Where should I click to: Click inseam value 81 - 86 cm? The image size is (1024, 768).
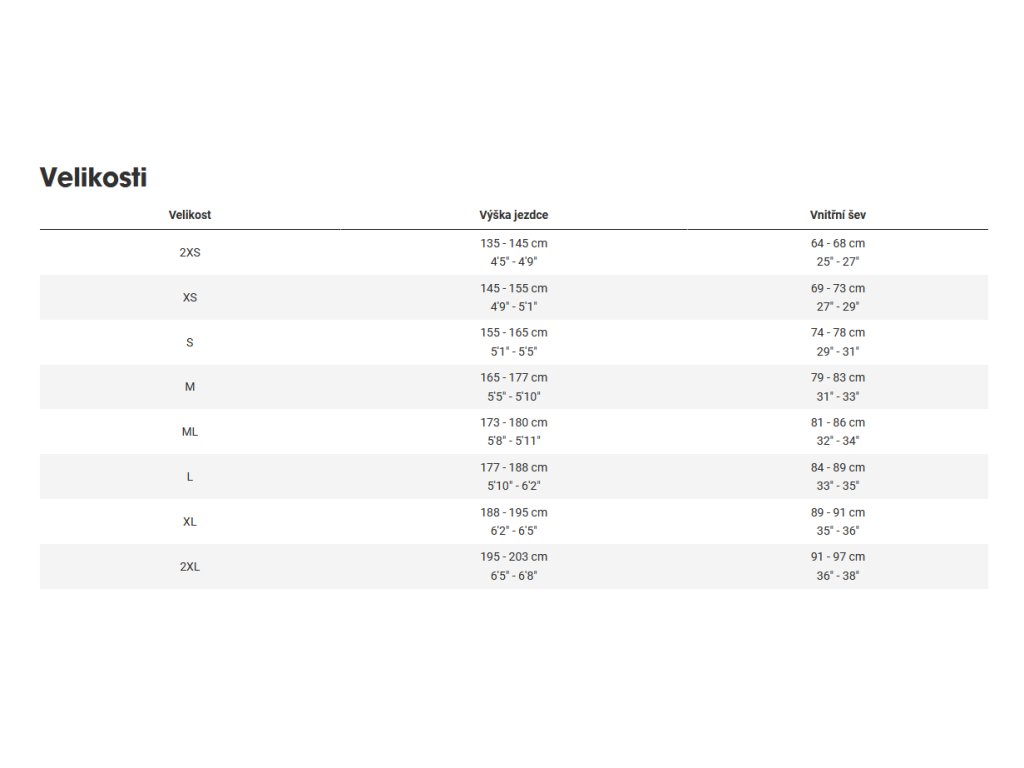click(838, 423)
